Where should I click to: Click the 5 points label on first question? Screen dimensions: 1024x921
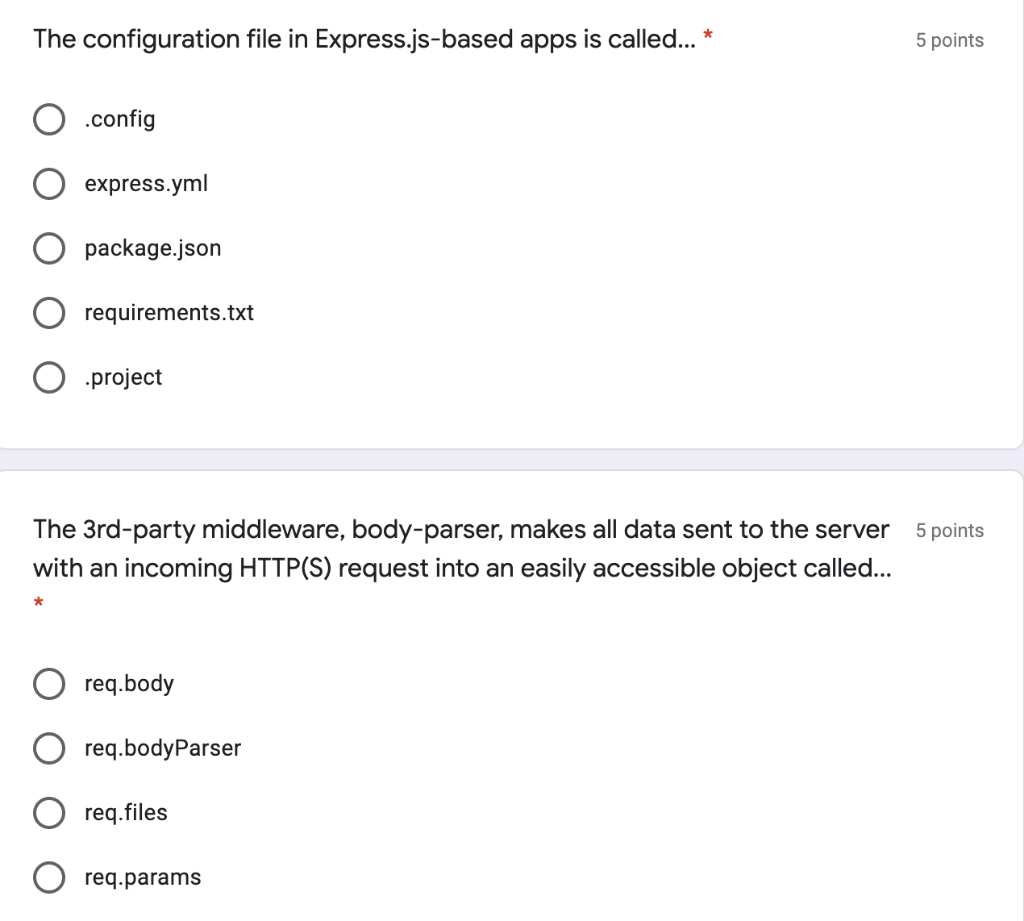(948, 40)
